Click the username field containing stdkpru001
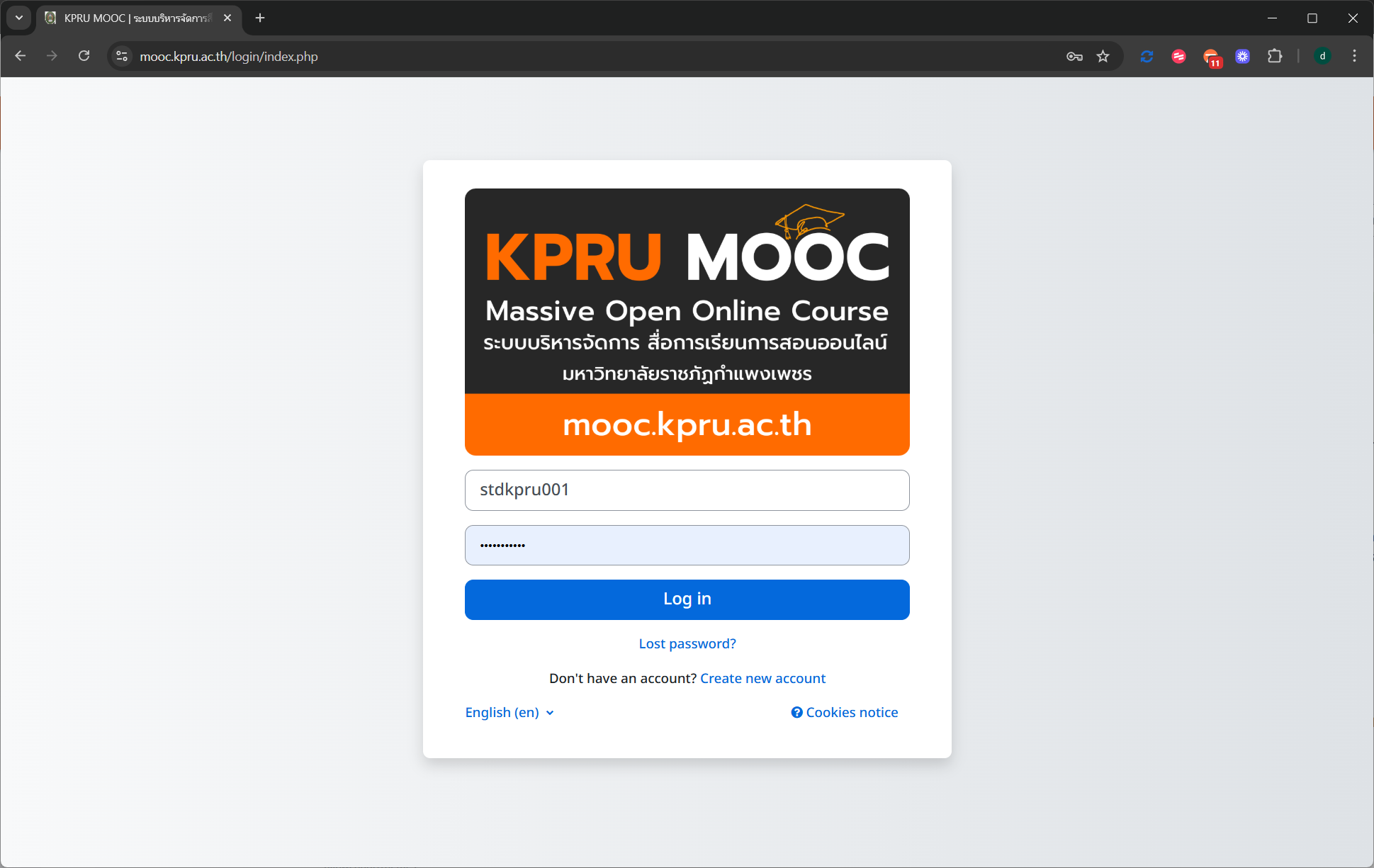 (687, 490)
